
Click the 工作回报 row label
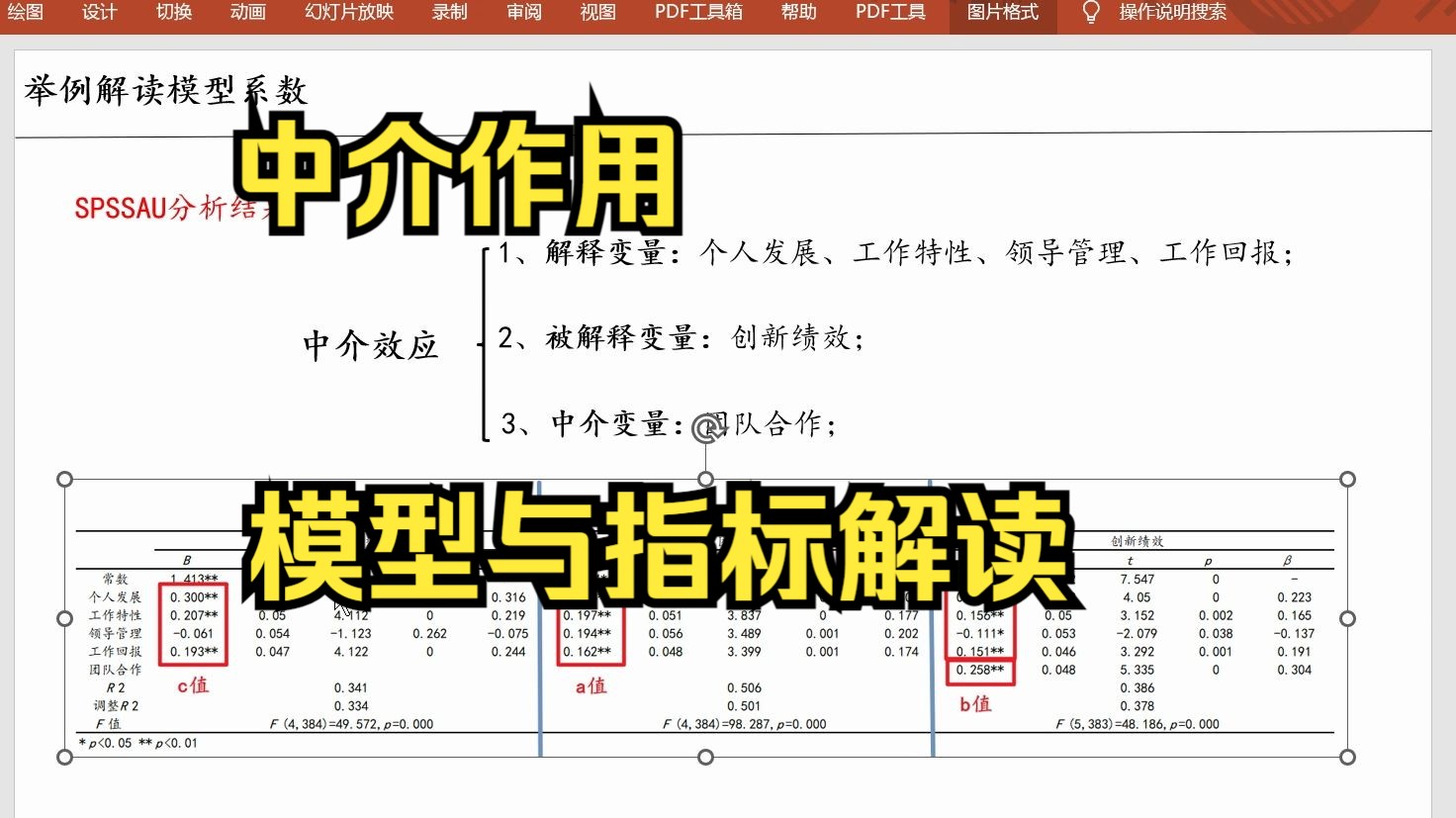(x=116, y=652)
